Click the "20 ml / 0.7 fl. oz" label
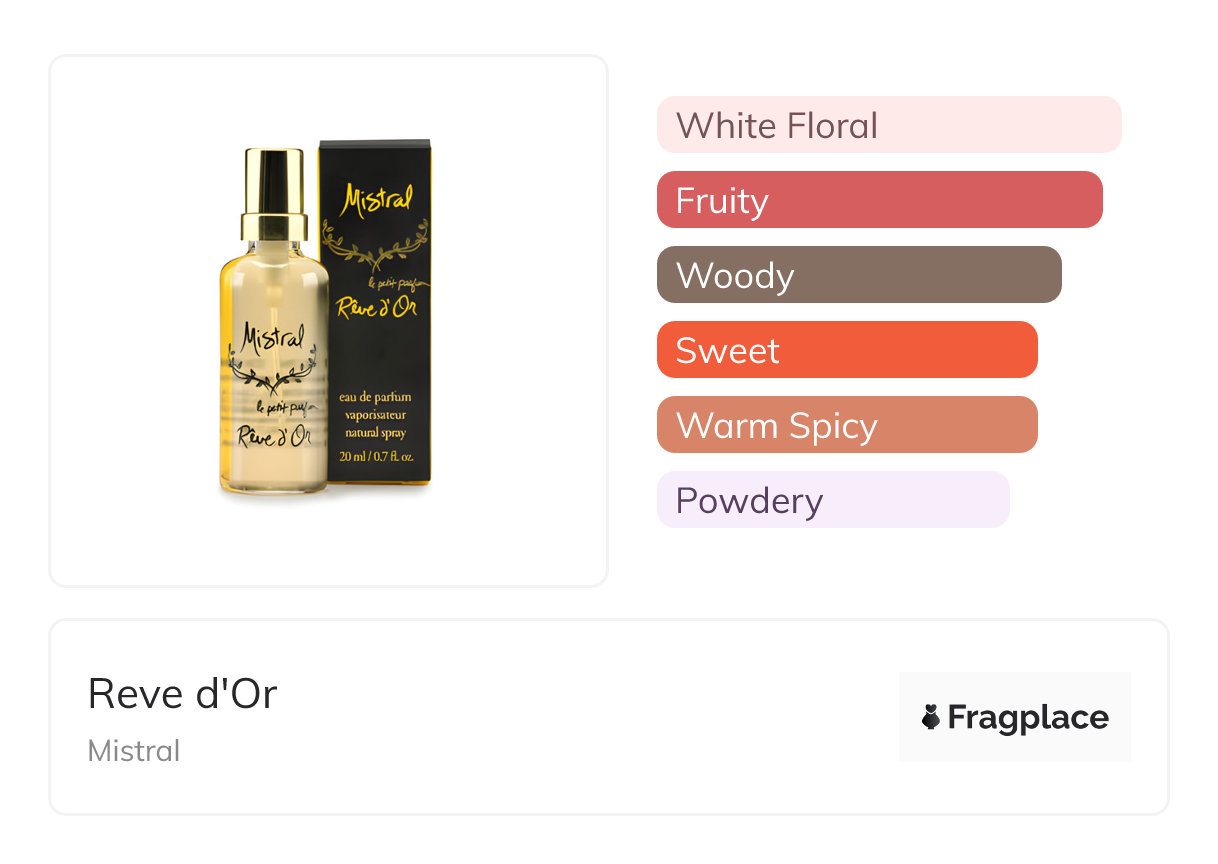The image size is (1218, 864). (375, 457)
